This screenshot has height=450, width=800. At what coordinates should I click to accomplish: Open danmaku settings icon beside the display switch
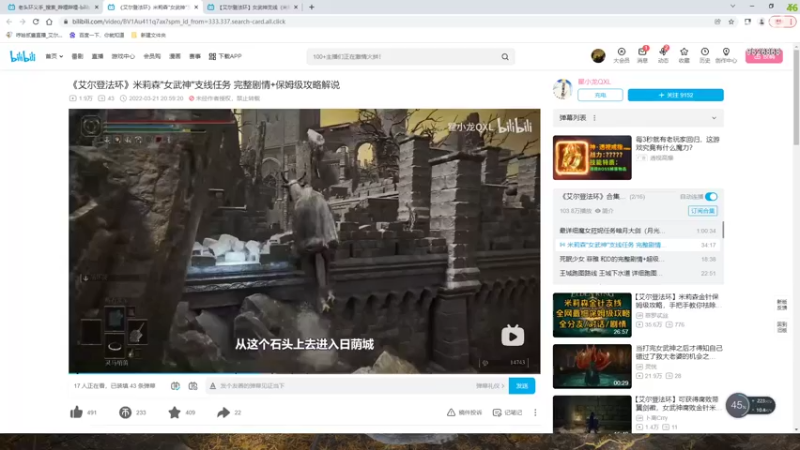pyautogui.click(x=193, y=386)
